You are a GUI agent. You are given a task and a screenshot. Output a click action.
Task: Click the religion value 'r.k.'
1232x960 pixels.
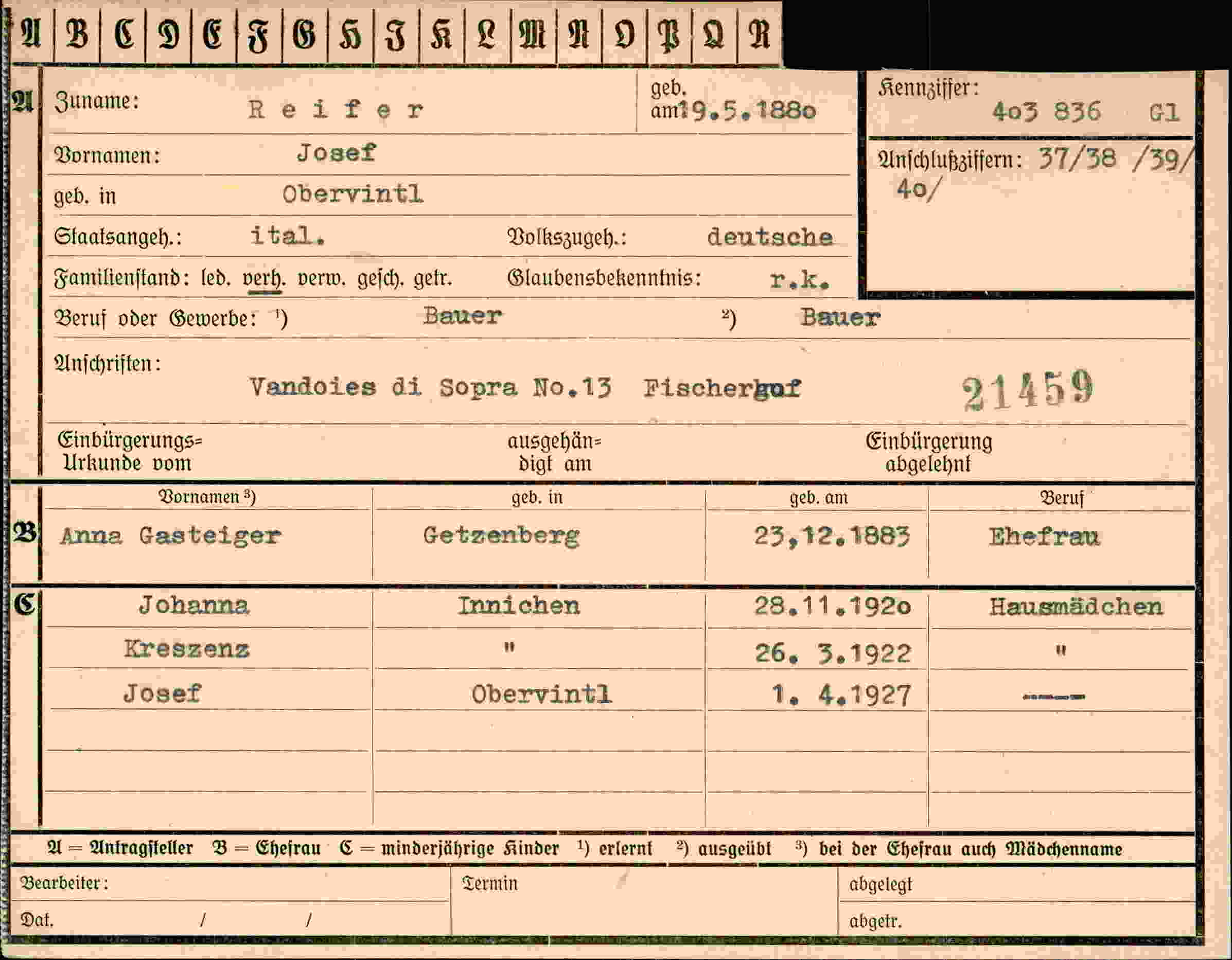pos(800,279)
